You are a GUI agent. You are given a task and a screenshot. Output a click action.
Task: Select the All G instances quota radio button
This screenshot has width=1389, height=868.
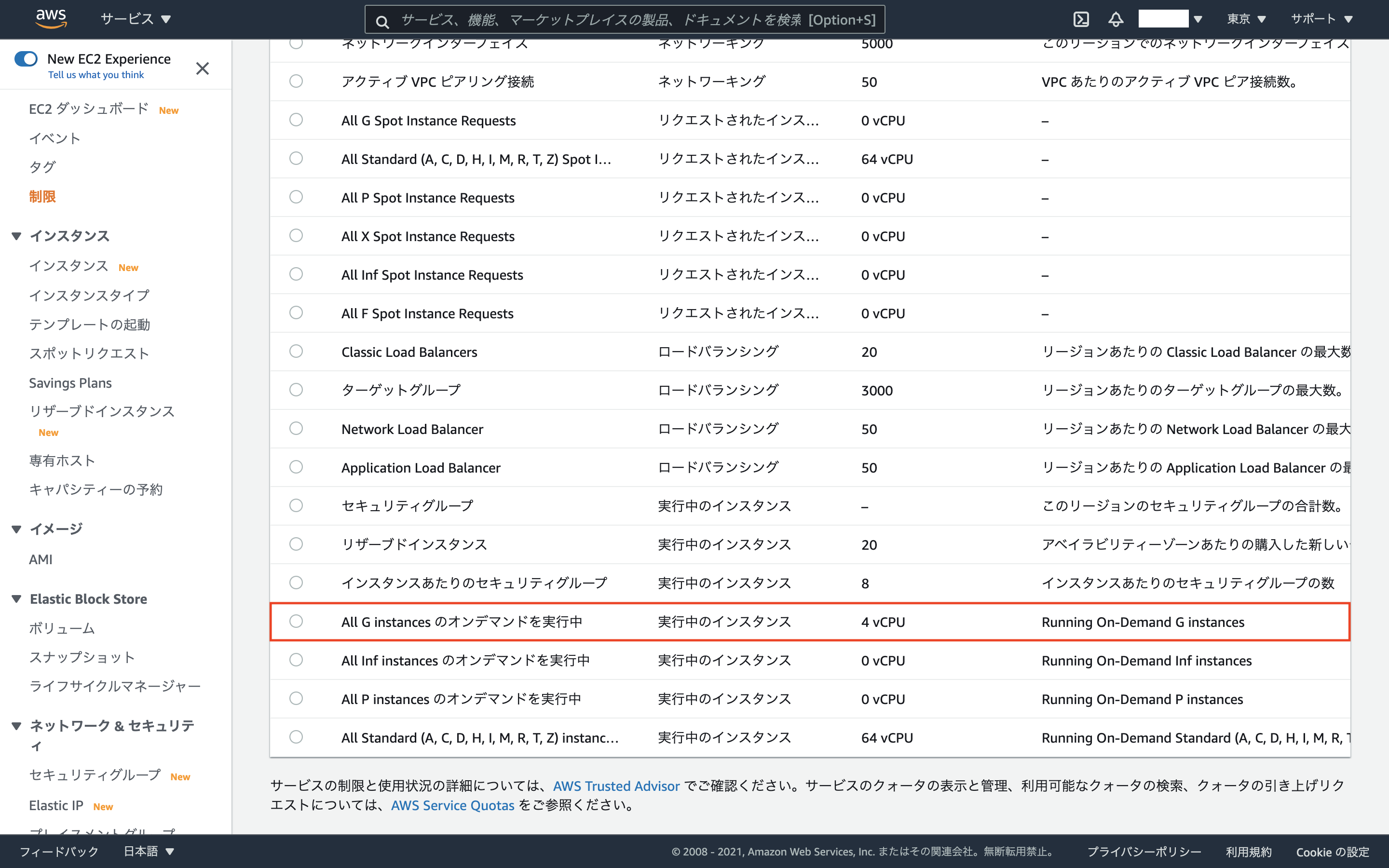pos(296,621)
